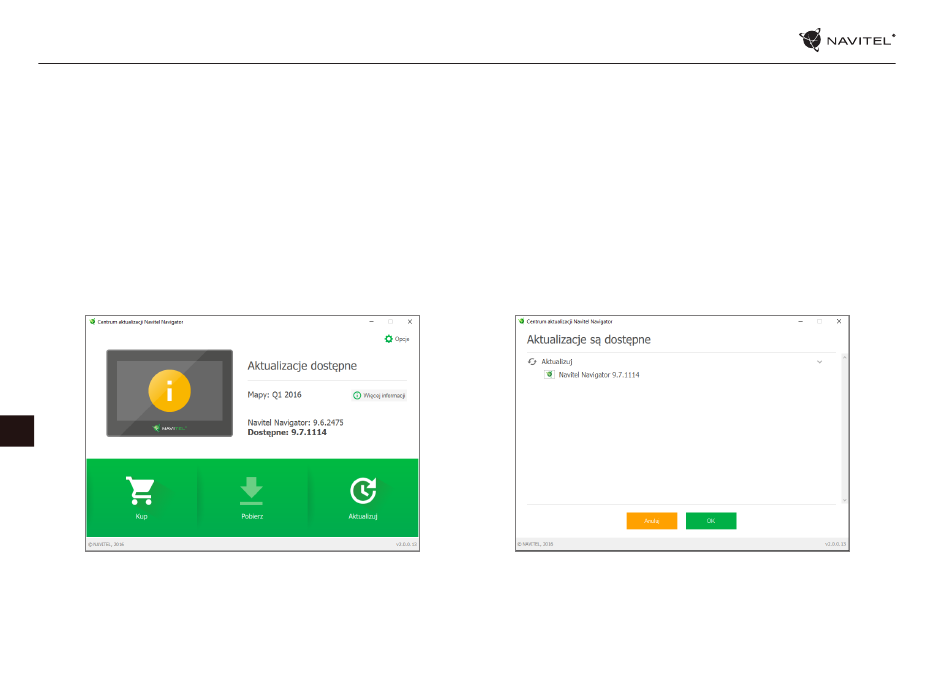Click the app icon in left window title bar
Image resolution: width=950 pixels, height=673 pixels.
click(x=92, y=322)
